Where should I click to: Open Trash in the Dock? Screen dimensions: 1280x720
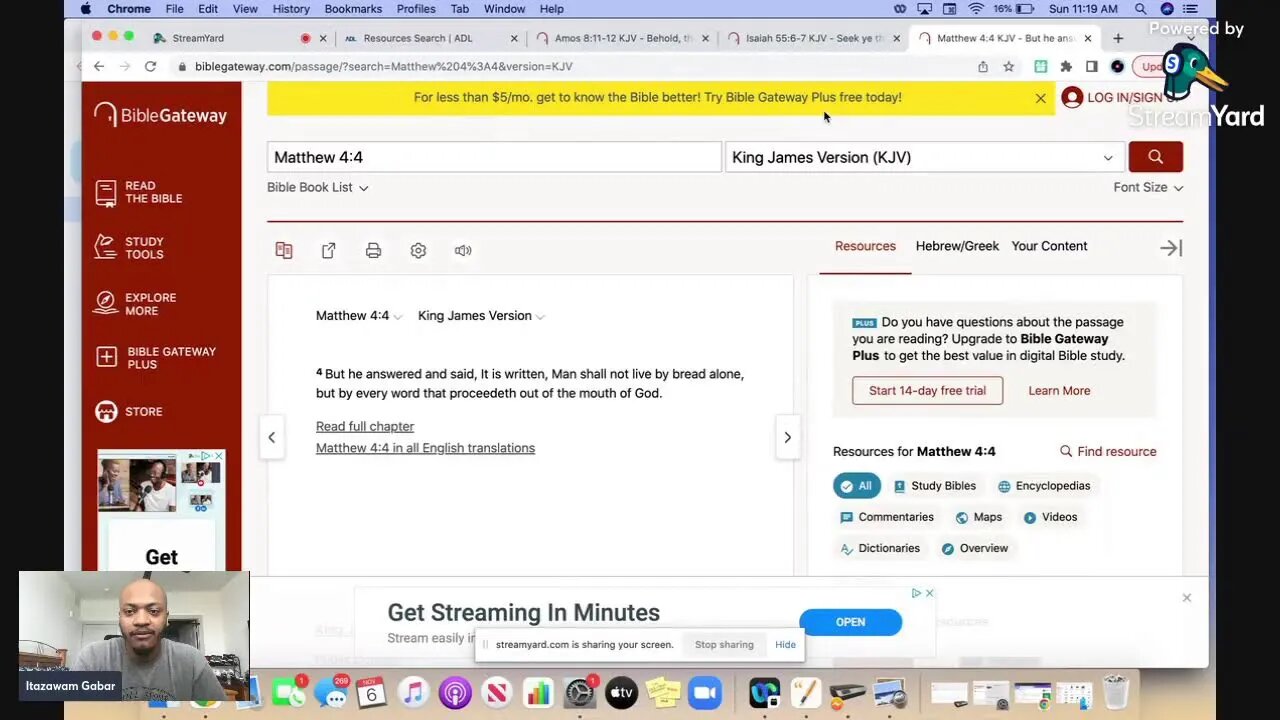[x=1115, y=692]
